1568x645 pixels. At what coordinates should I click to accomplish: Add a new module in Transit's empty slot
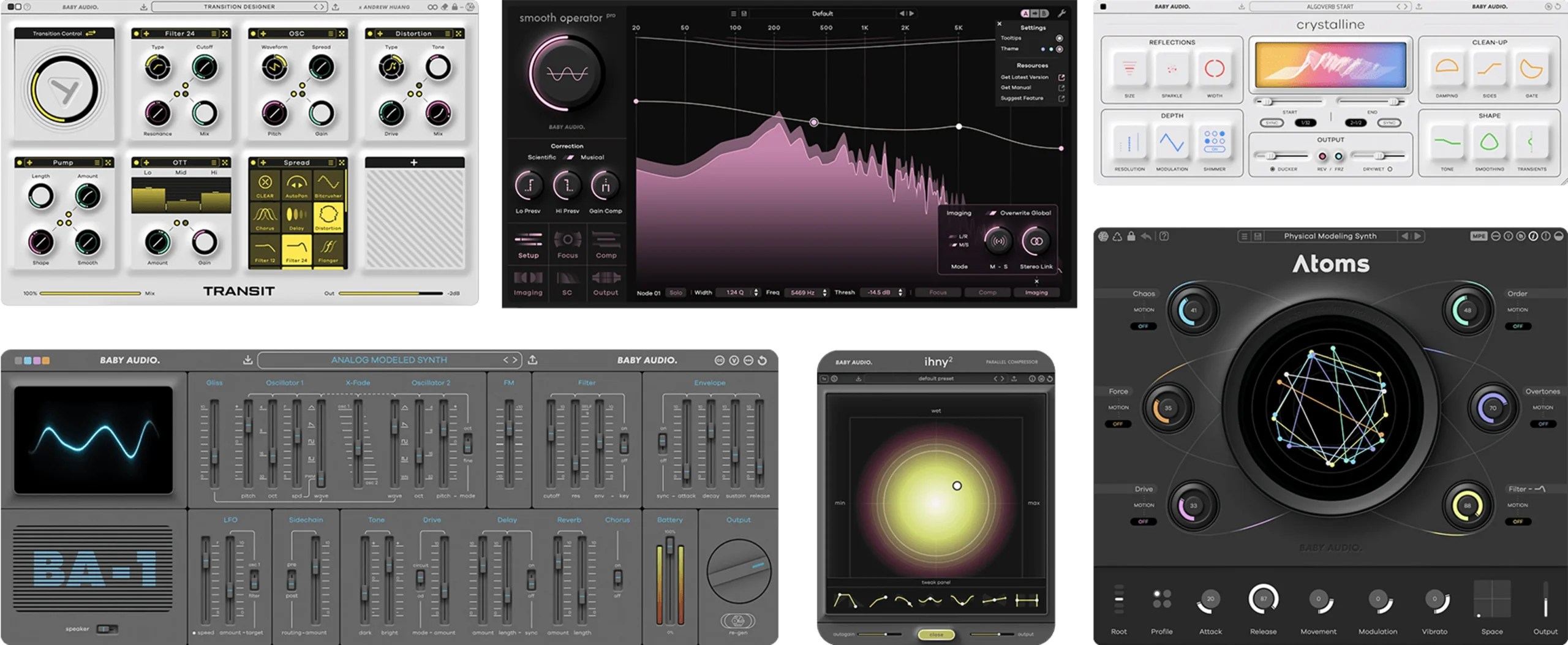414,162
